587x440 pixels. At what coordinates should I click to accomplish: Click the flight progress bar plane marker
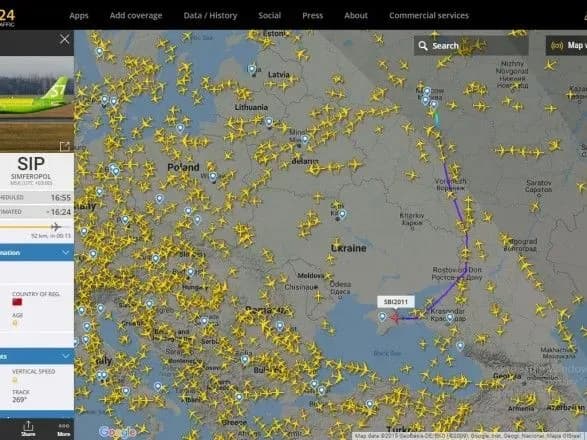(56, 227)
